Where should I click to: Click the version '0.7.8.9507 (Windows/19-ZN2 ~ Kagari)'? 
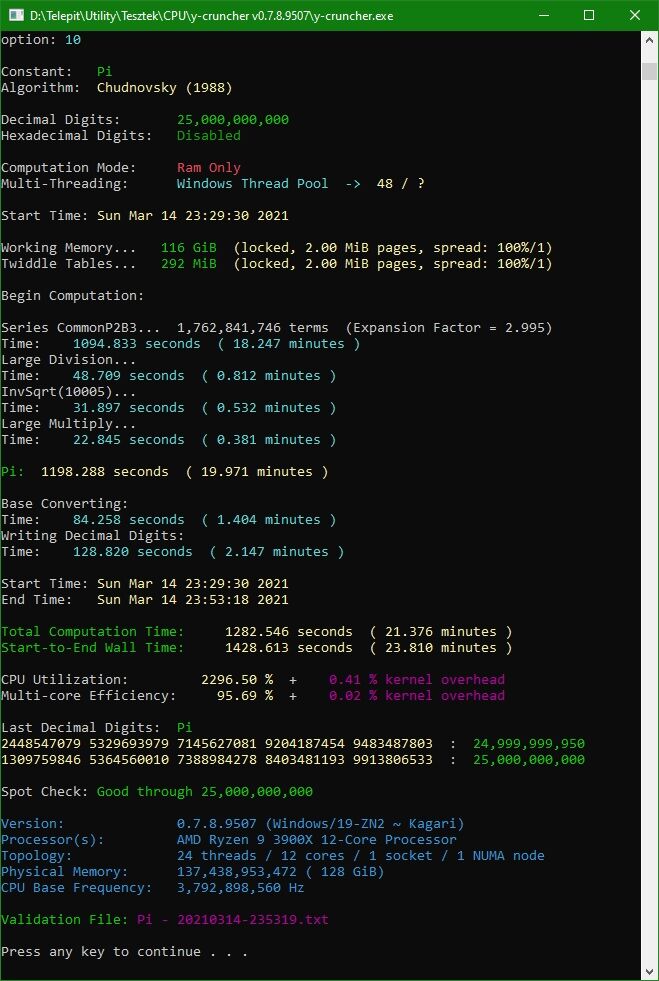coord(320,824)
